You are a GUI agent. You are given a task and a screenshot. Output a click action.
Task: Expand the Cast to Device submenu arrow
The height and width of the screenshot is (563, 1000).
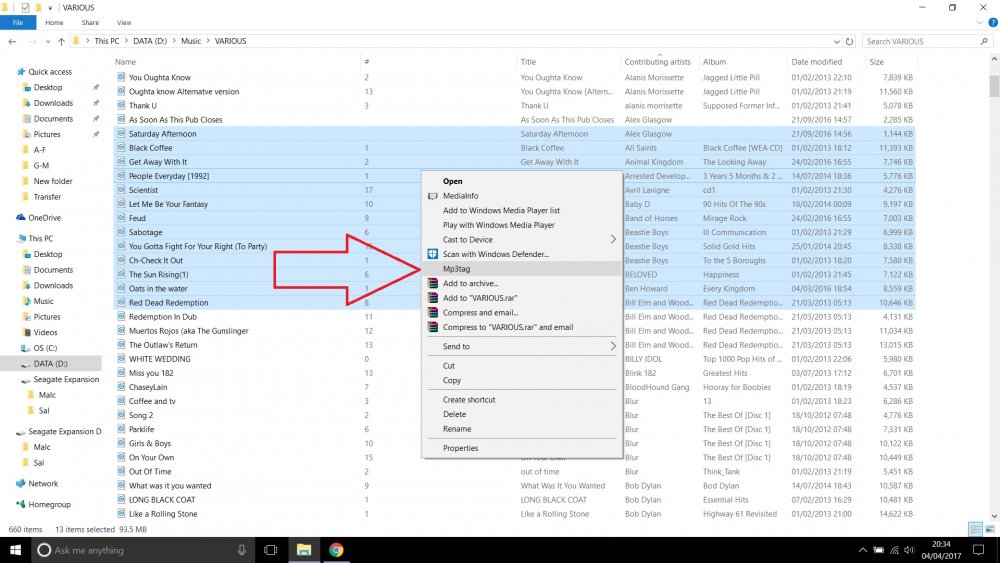tap(613, 239)
